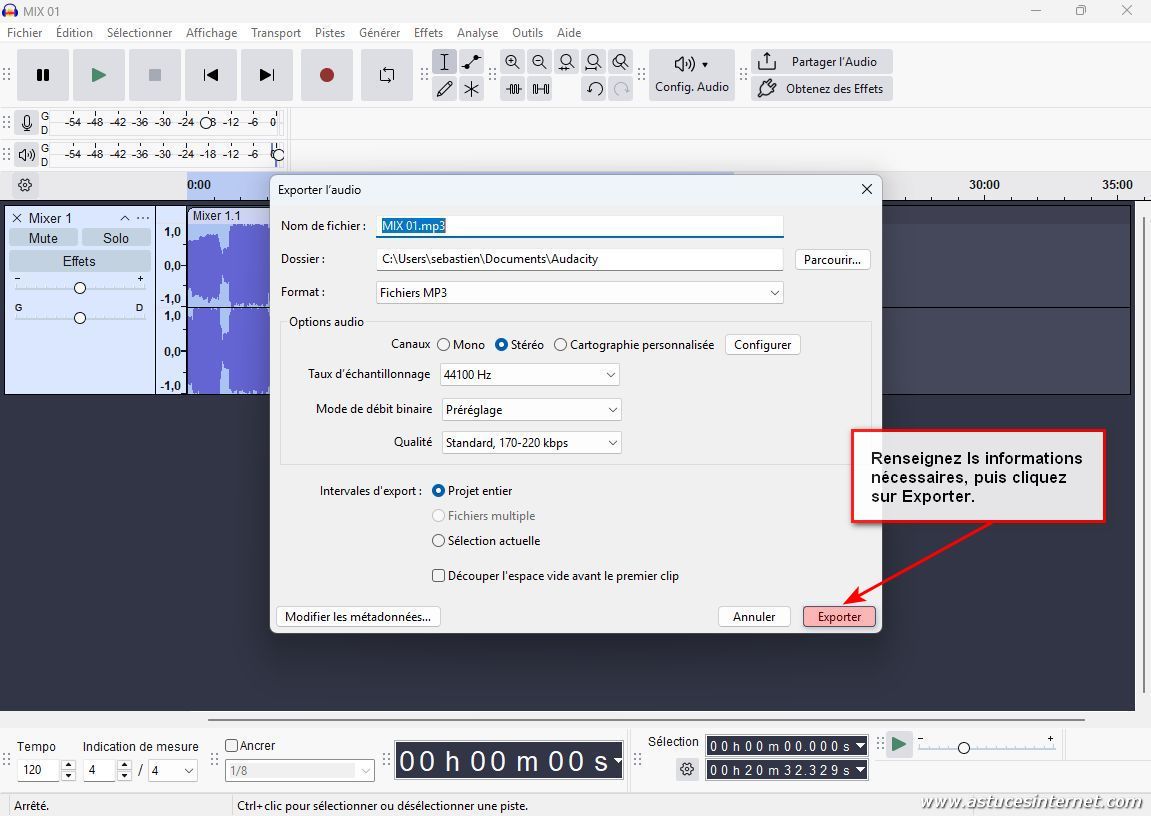
Task: Open the Qualité dropdown list
Action: pyautogui.click(x=530, y=443)
